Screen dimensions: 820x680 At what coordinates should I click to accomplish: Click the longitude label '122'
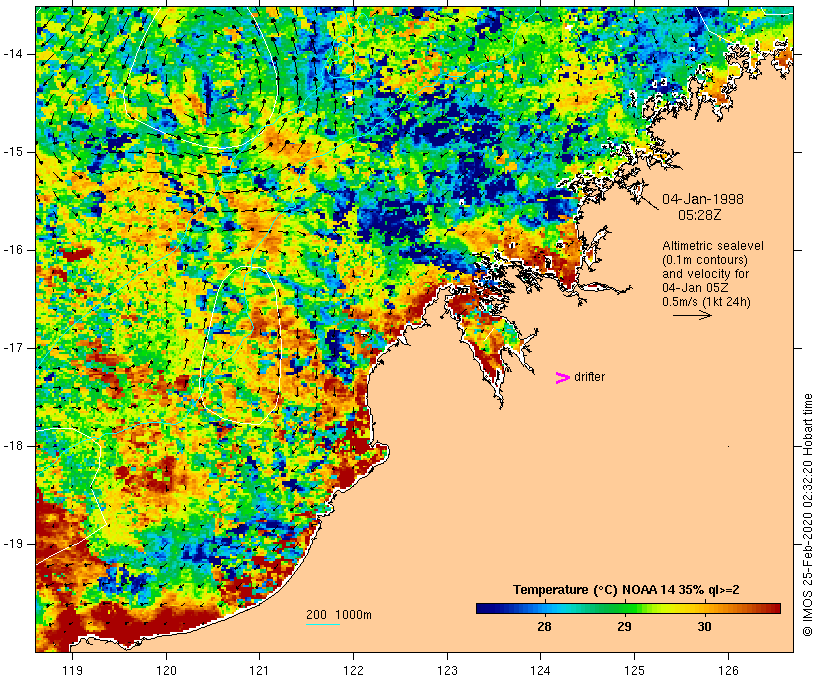(x=354, y=671)
